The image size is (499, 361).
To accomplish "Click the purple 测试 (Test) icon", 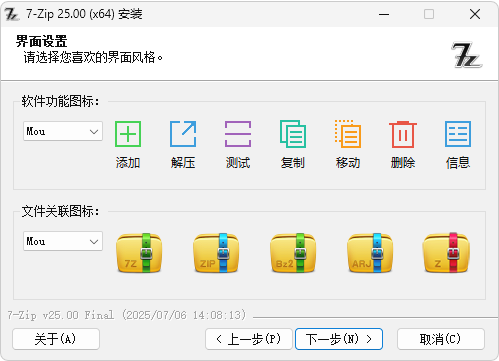I will click(x=238, y=134).
